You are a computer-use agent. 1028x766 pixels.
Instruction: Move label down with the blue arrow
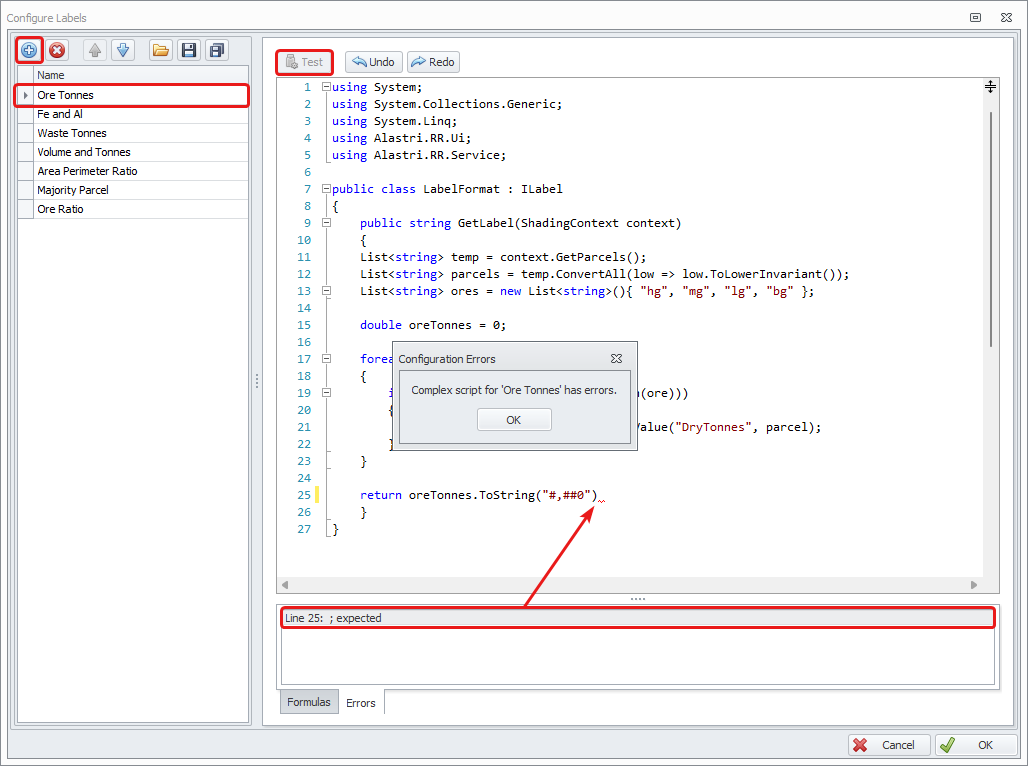click(x=122, y=50)
